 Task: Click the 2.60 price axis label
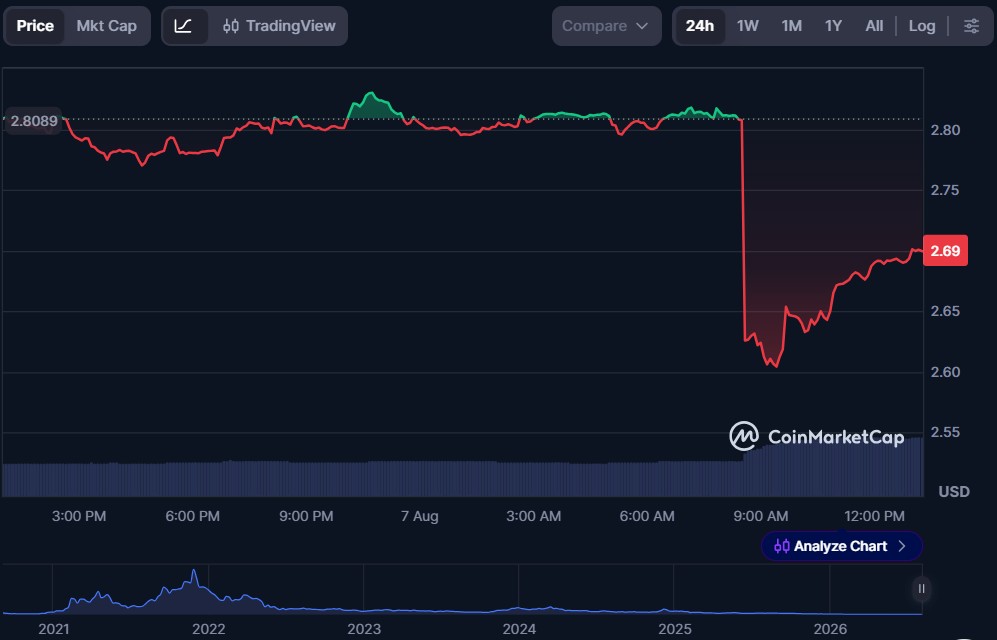[945, 372]
